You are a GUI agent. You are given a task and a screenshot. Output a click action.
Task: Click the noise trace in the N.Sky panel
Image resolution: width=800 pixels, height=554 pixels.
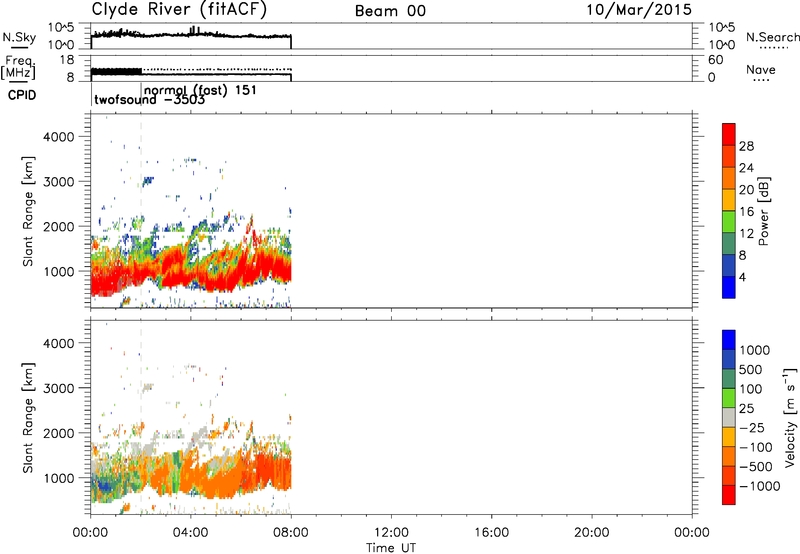tap(191, 35)
